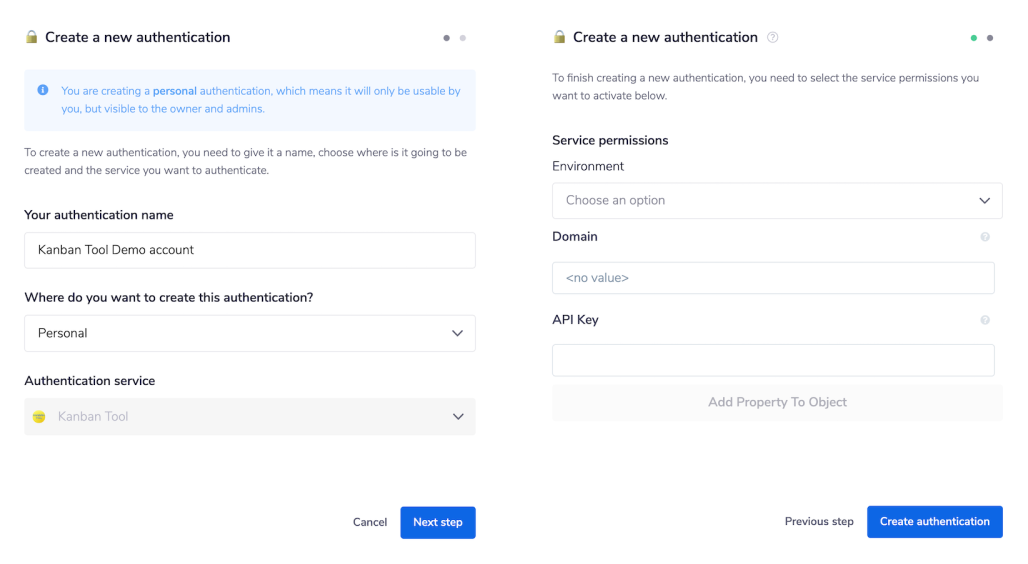Expand the Authentication service Kanban Tool dropdown
Screen dimensions: 1028x564
[x=250, y=417]
